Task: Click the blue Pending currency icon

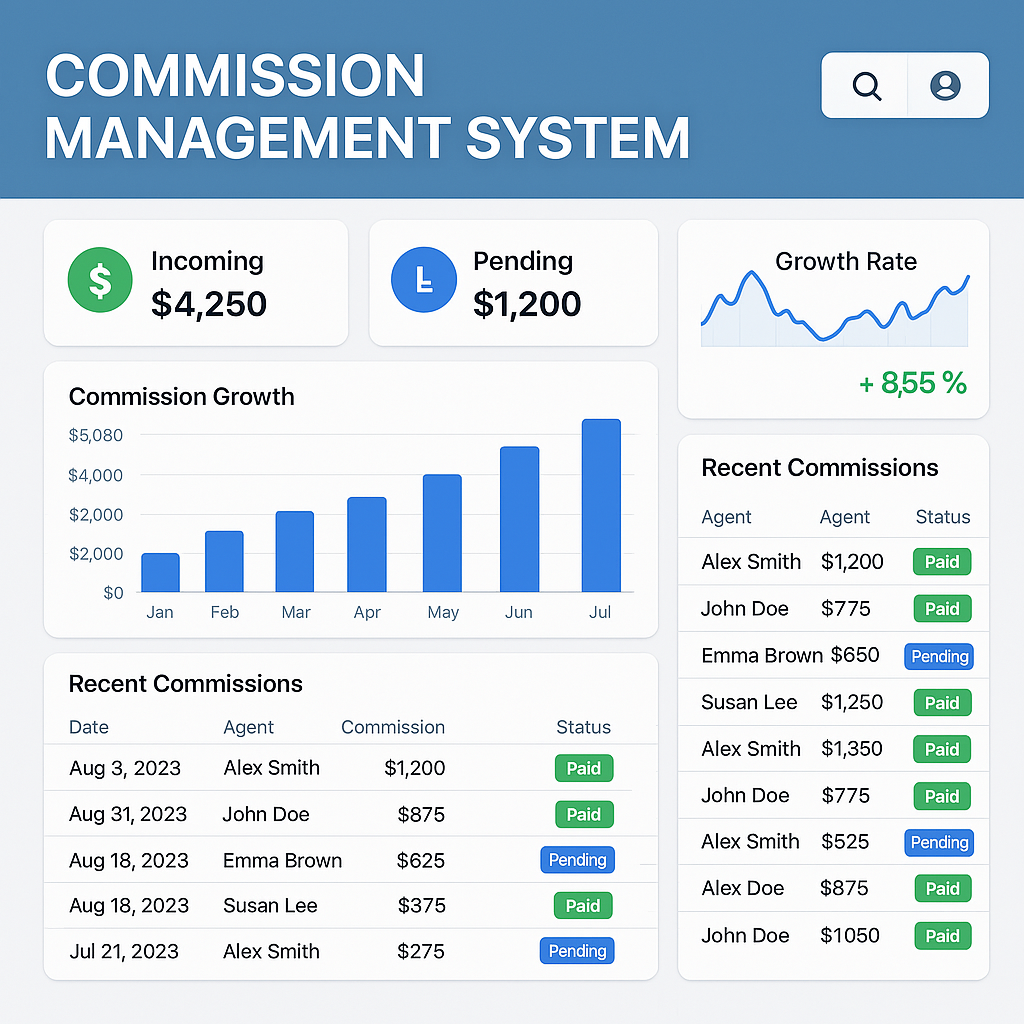Action: click(x=423, y=281)
